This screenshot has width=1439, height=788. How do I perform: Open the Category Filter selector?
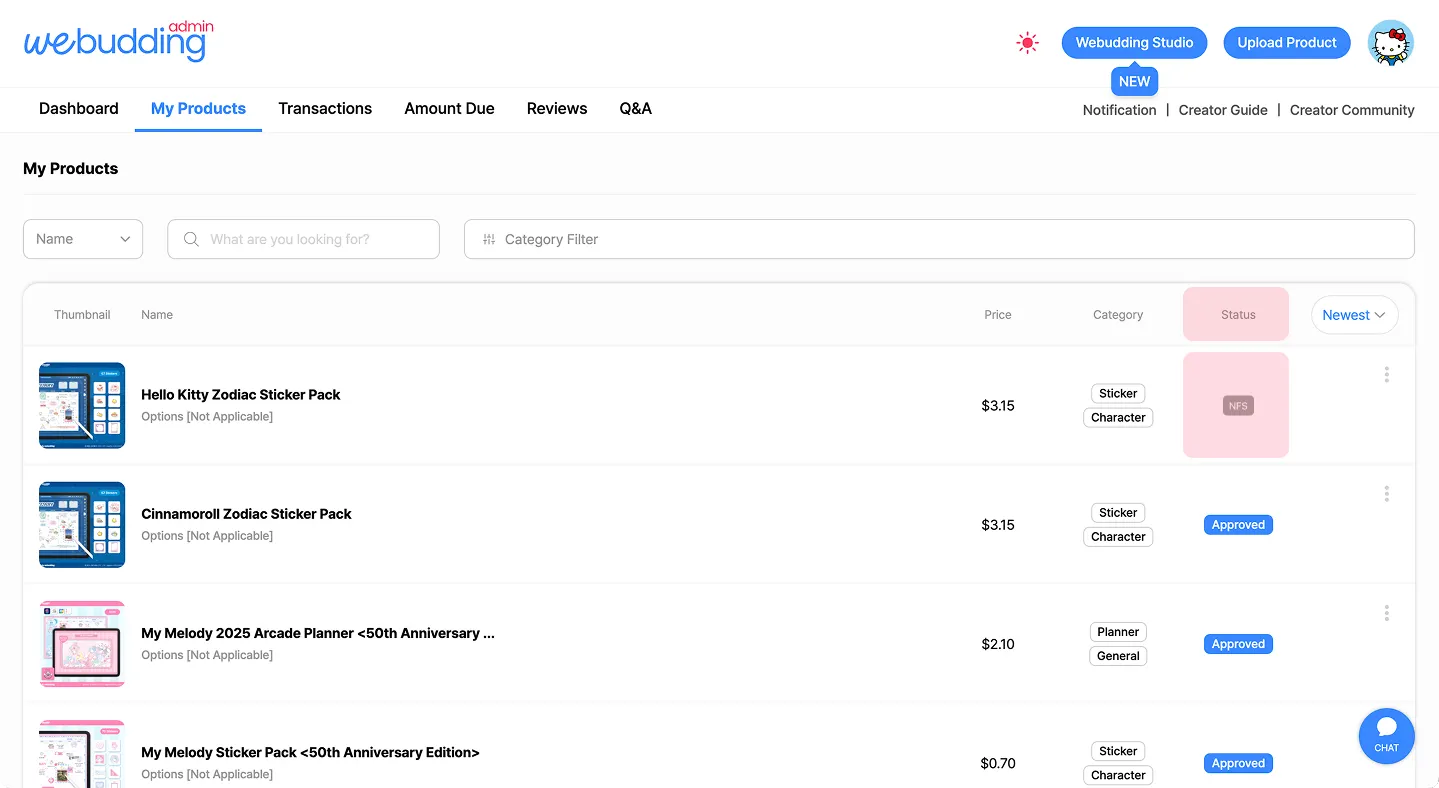938,239
